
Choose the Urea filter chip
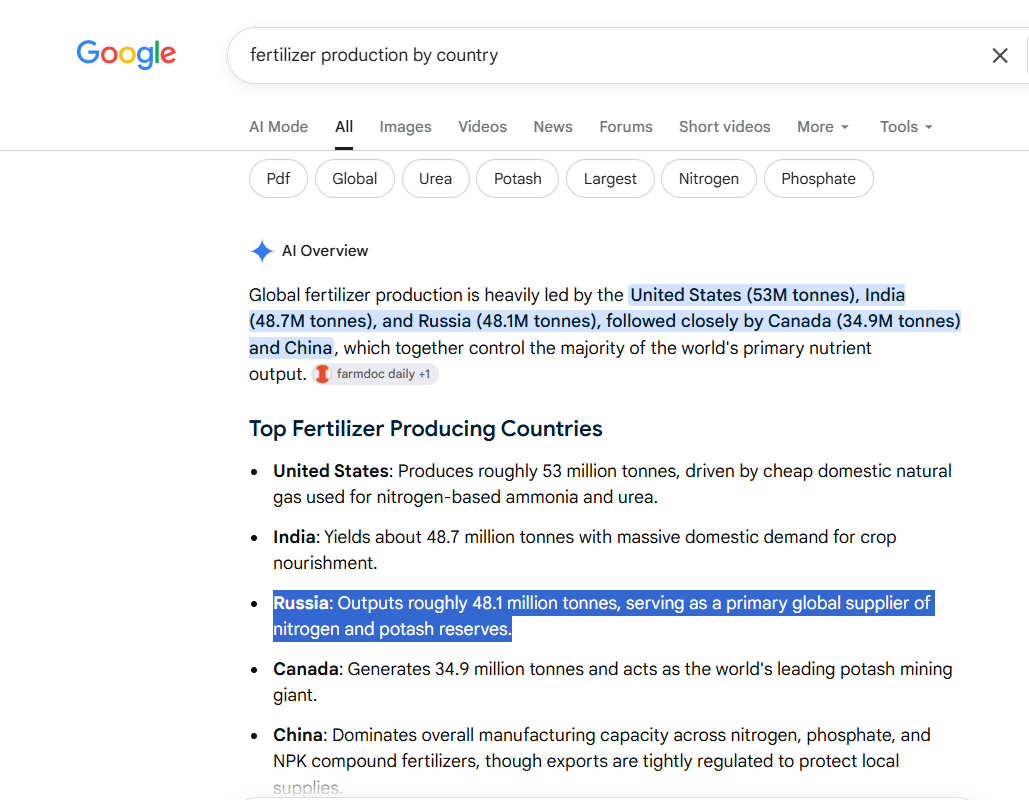tap(435, 179)
